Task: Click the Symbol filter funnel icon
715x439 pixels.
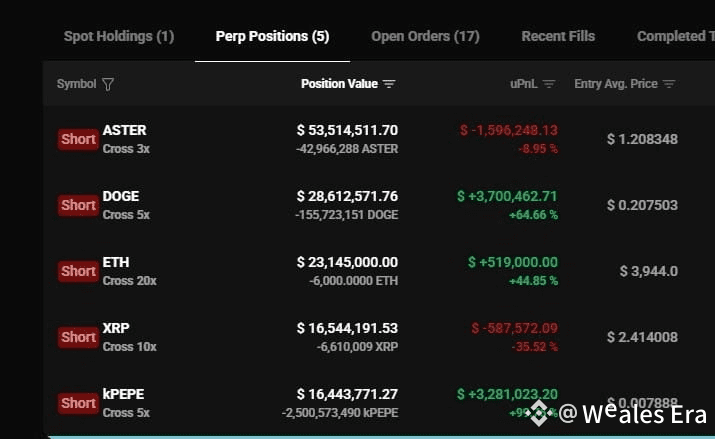Action: click(108, 84)
